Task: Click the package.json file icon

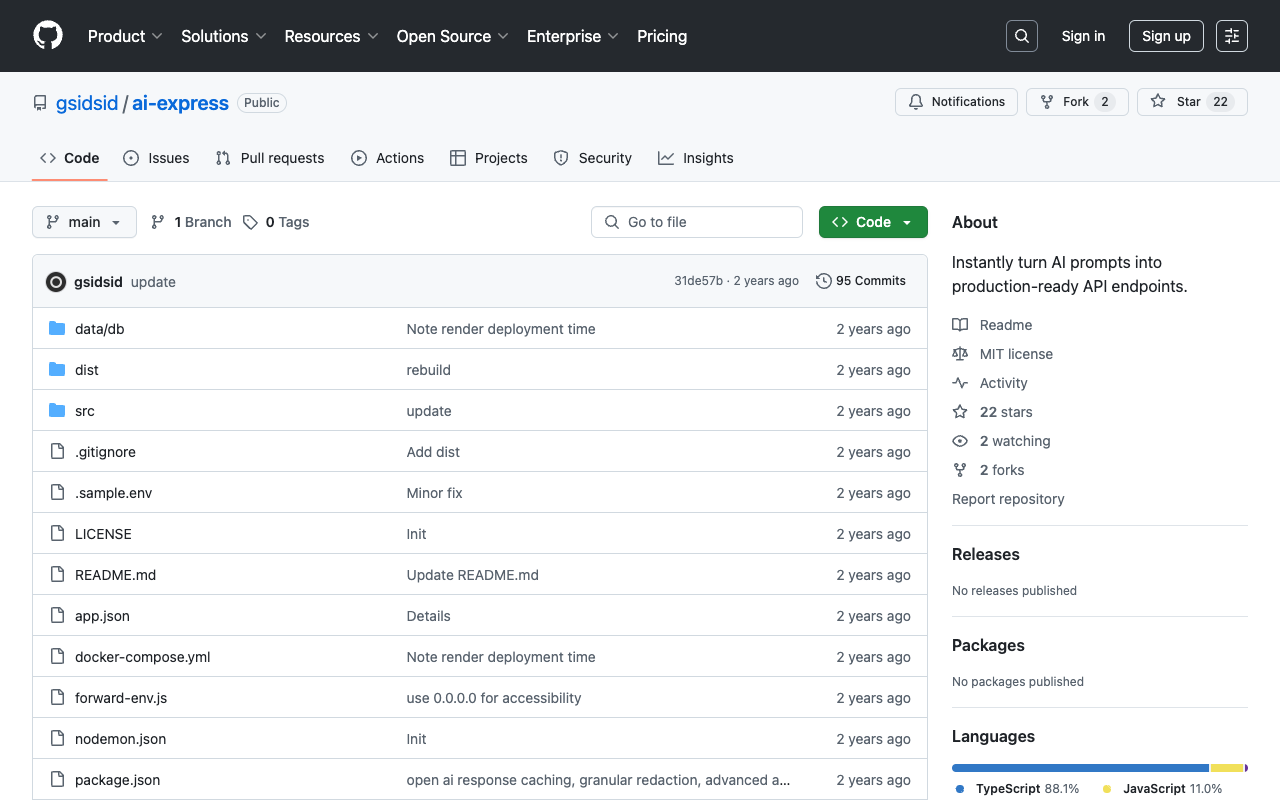Action: 57,780
